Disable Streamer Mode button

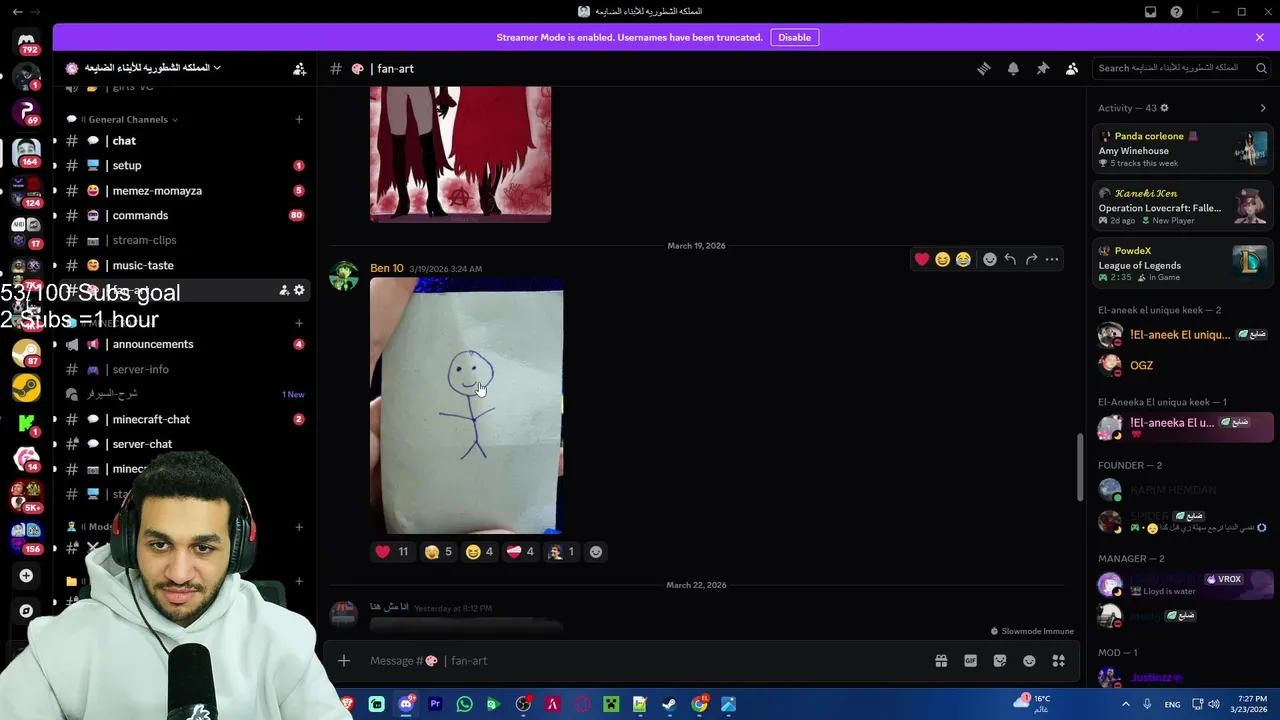pyautogui.click(x=795, y=37)
